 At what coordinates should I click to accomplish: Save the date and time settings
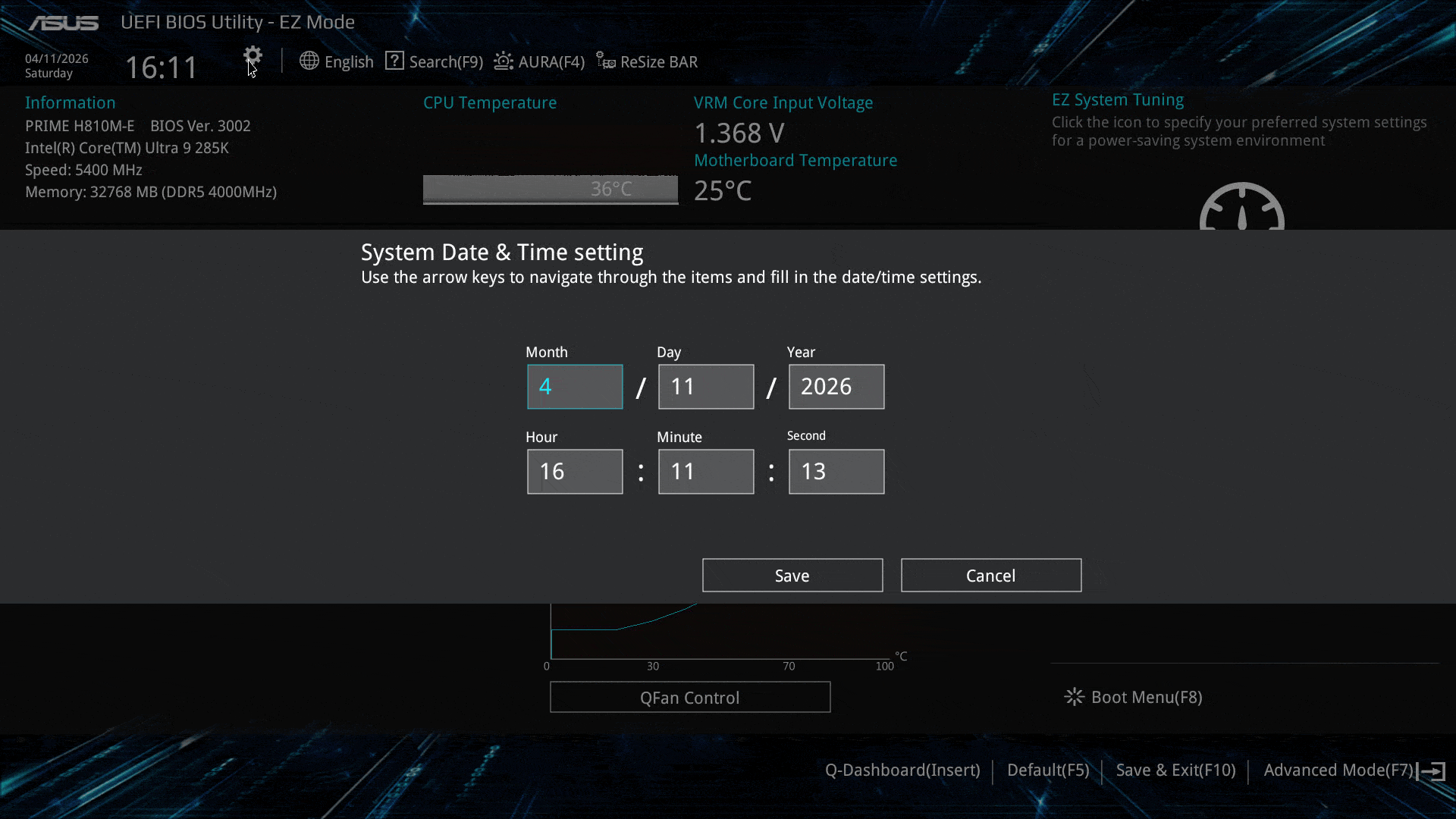tap(792, 576)
